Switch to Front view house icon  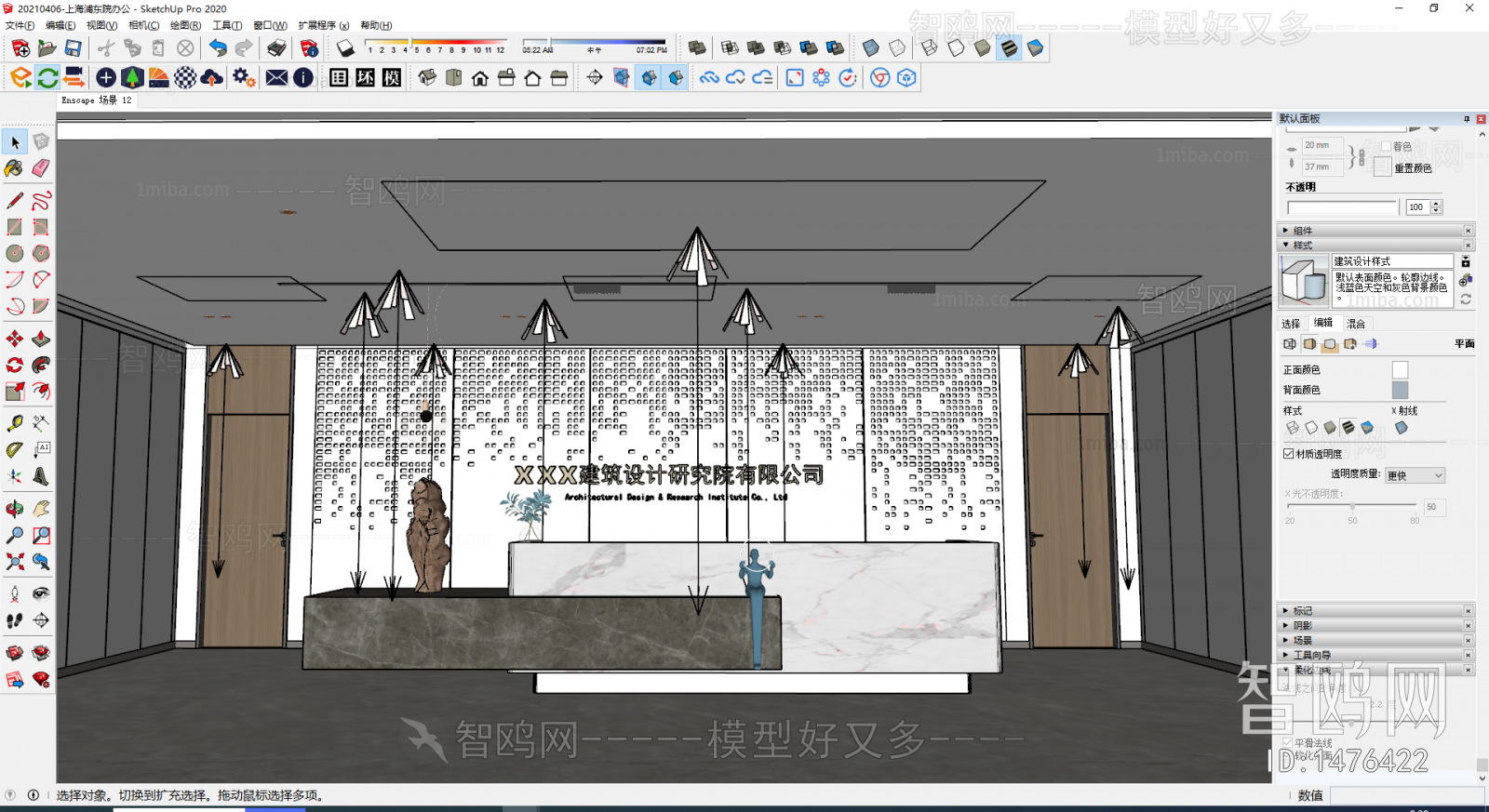point(480,77)
